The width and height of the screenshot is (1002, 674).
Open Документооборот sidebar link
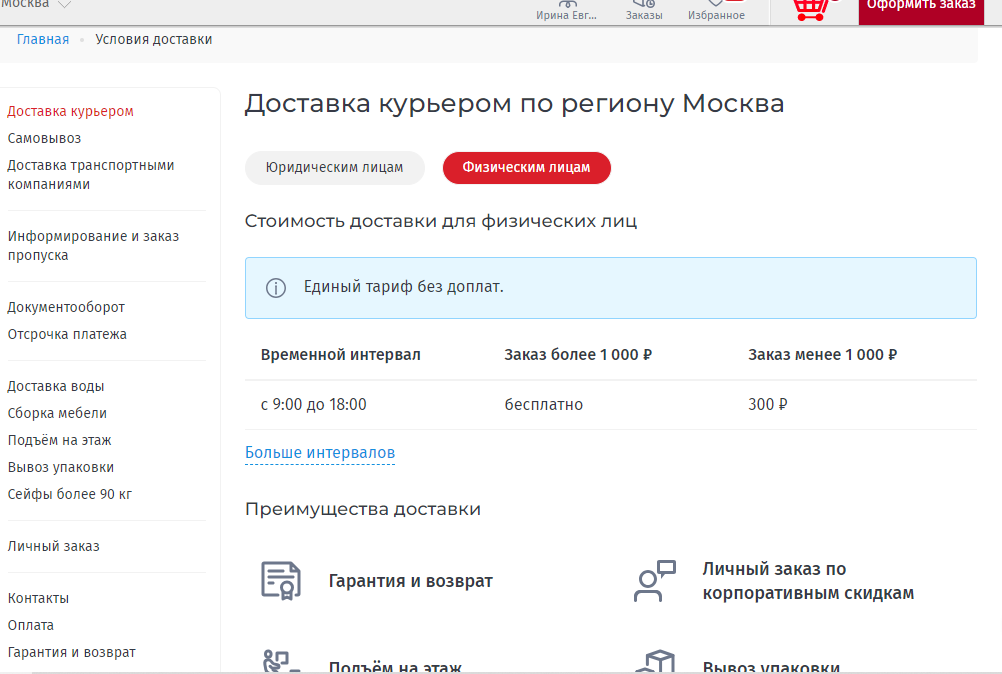(x=66, y=307)
